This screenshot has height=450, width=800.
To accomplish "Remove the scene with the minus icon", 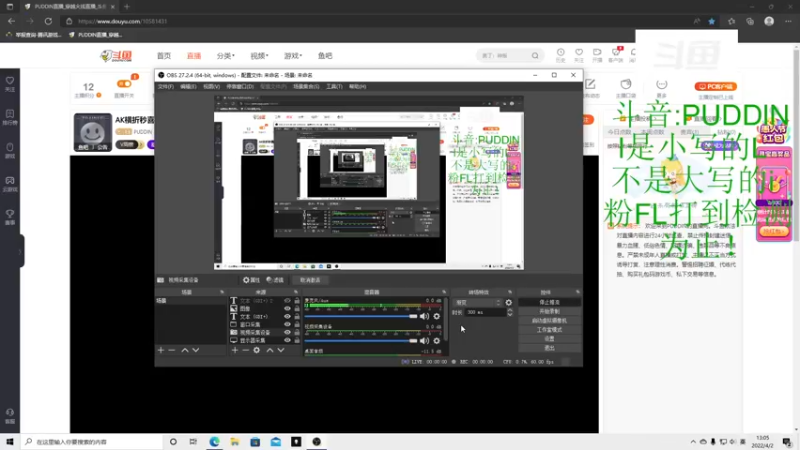I will coord(172,350).
